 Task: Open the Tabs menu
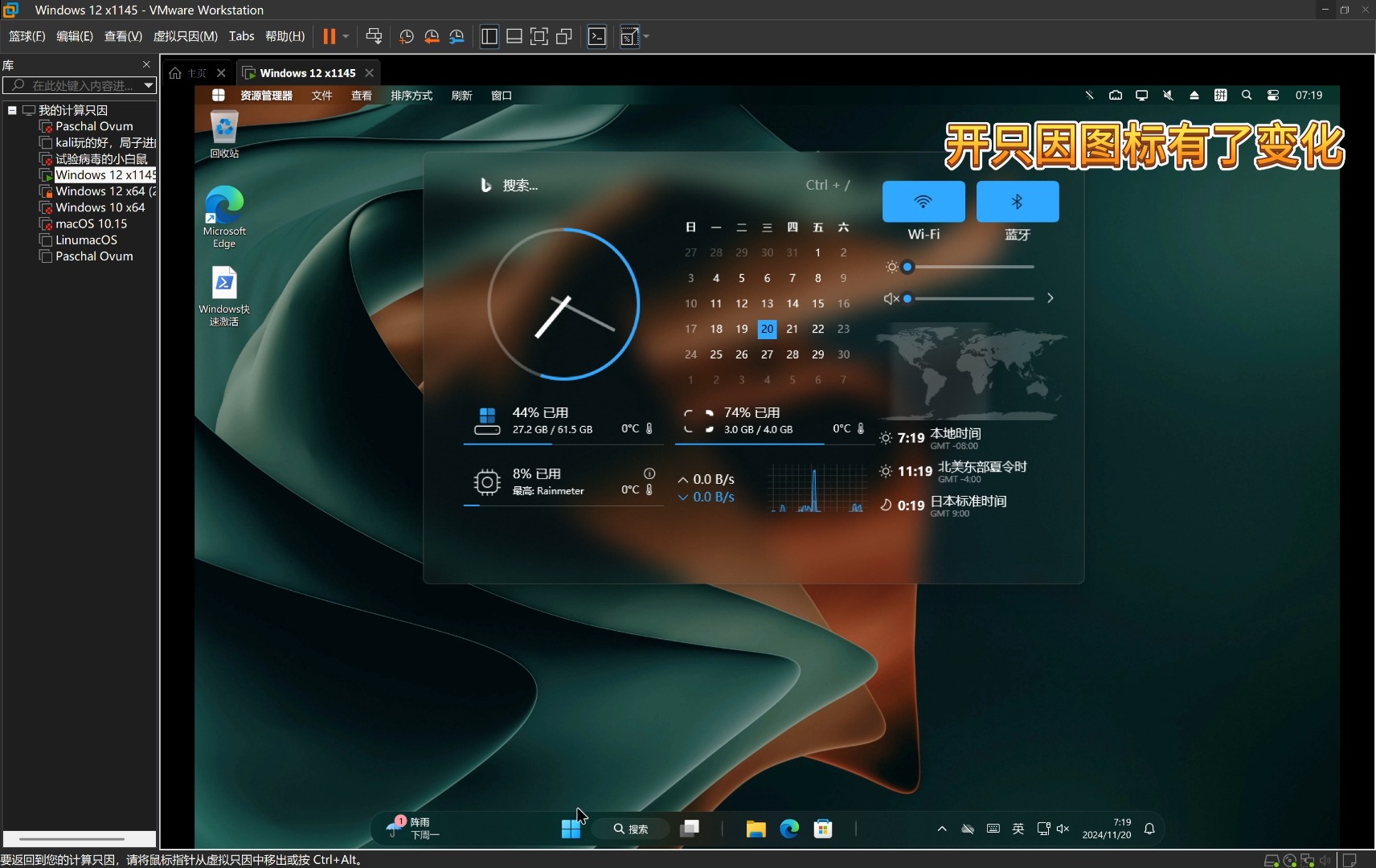point(241,36)
